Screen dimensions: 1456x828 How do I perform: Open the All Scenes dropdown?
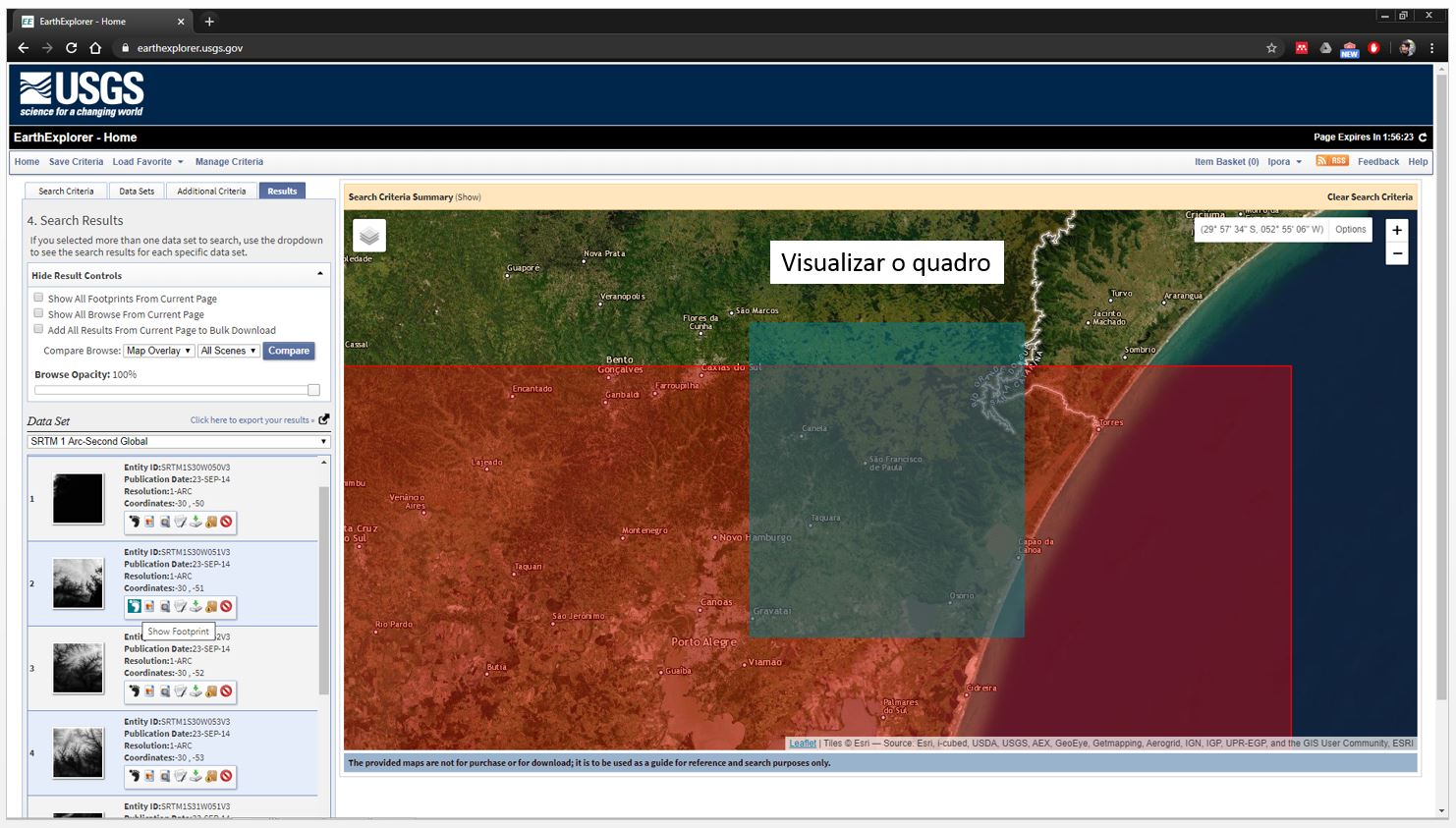[x=228, y=351]
